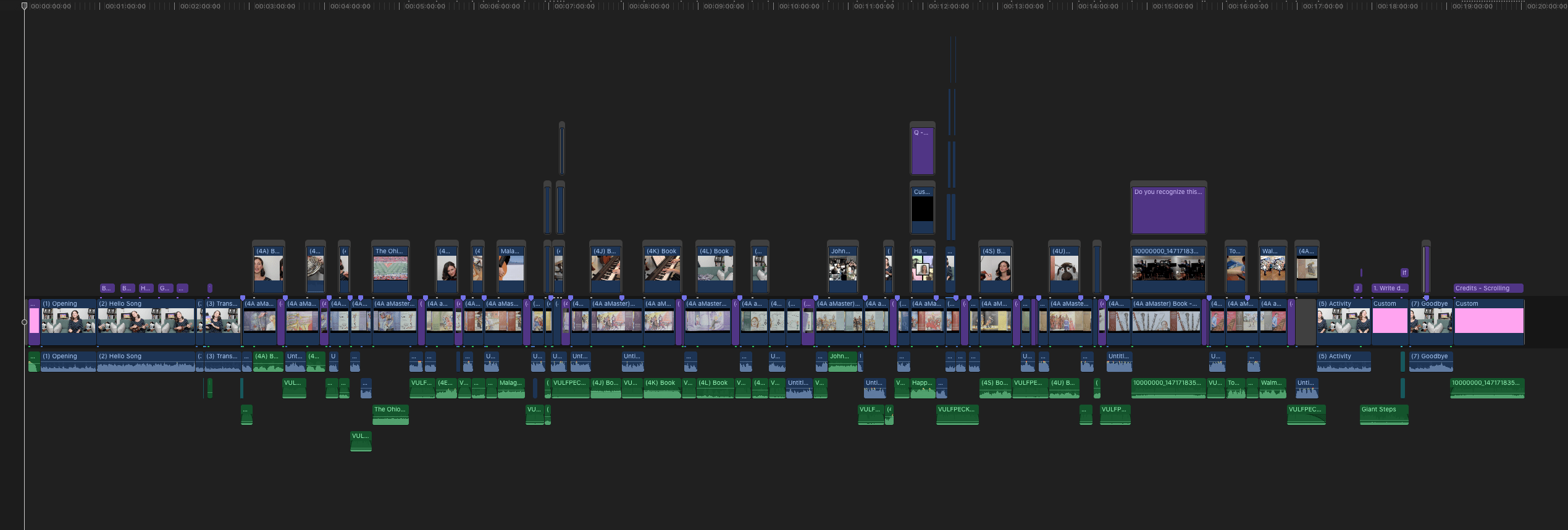
Task: Select the small 'If' purple title clip
Action: (1404, 272)
